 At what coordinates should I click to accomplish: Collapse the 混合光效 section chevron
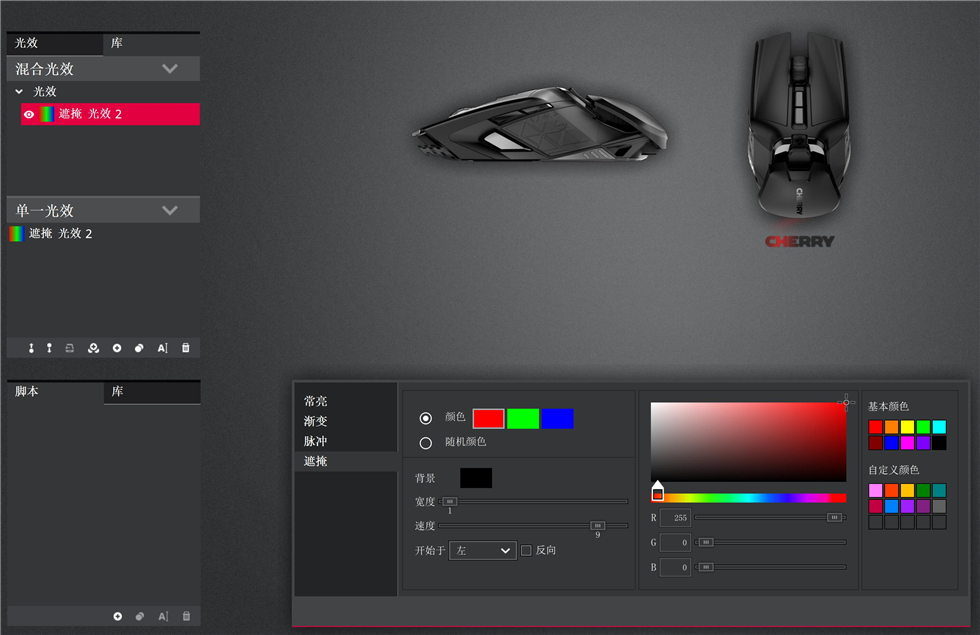click(170, 69)
